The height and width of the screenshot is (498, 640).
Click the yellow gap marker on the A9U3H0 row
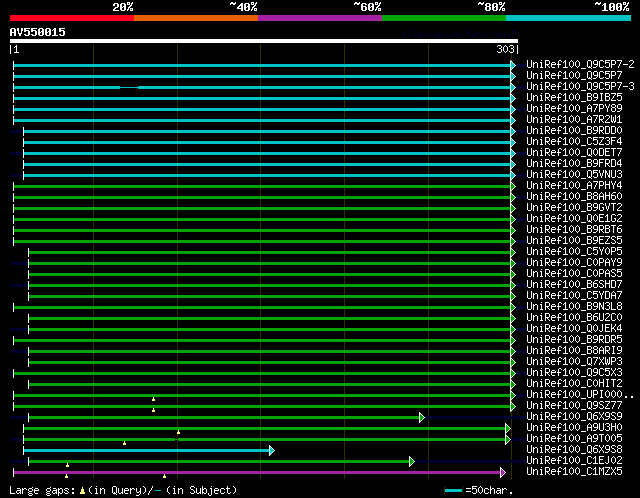[x=178, y=432]
